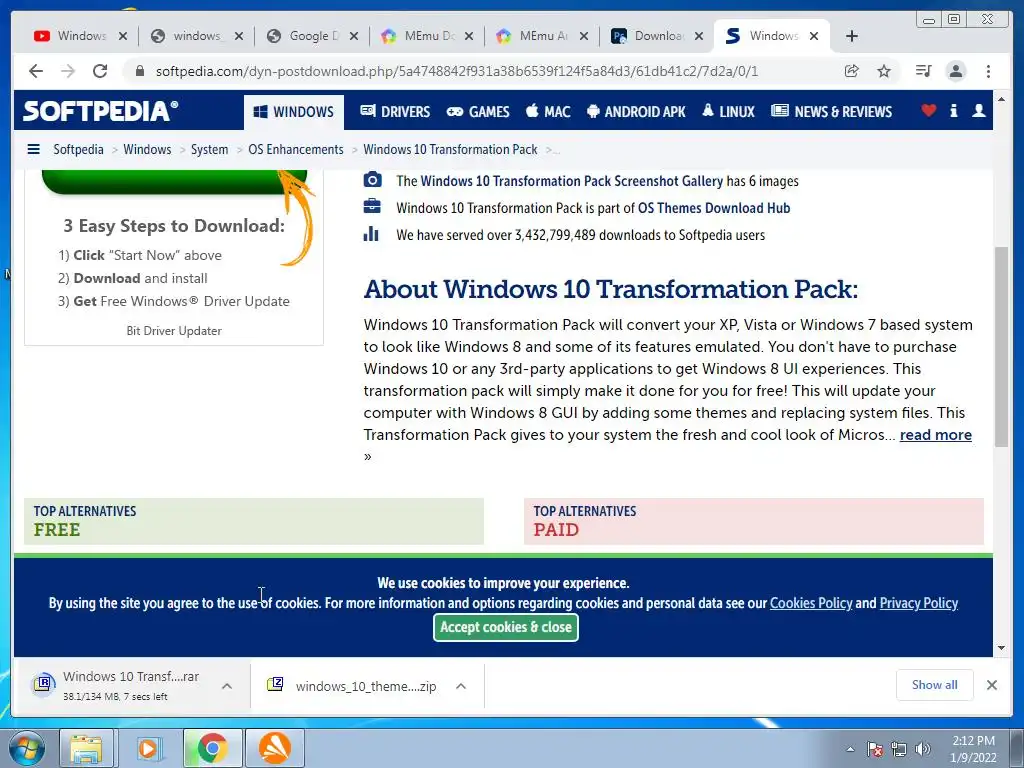Close the downloads bar
The width and height of the screenshot is (1024, 768).
pyautogui.click(x=992, y=685)
